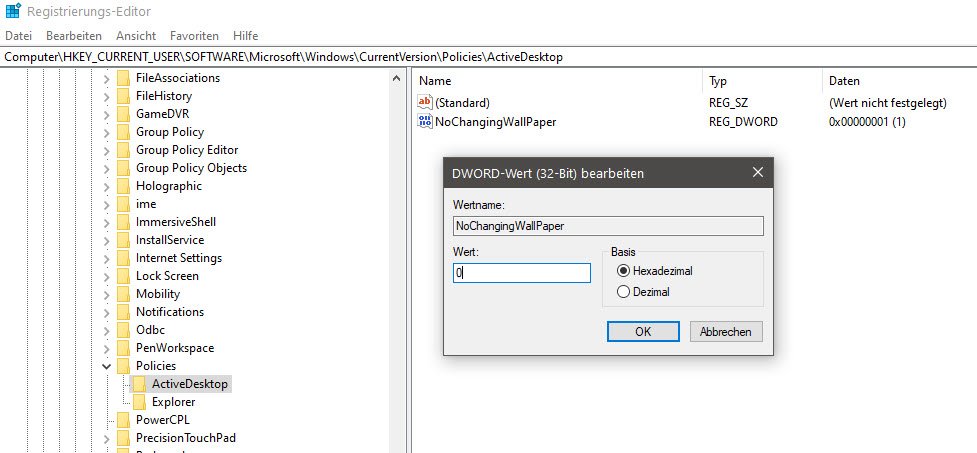Click the (Standard) string value icon
The image size is (977, 453).
point(425,103)
